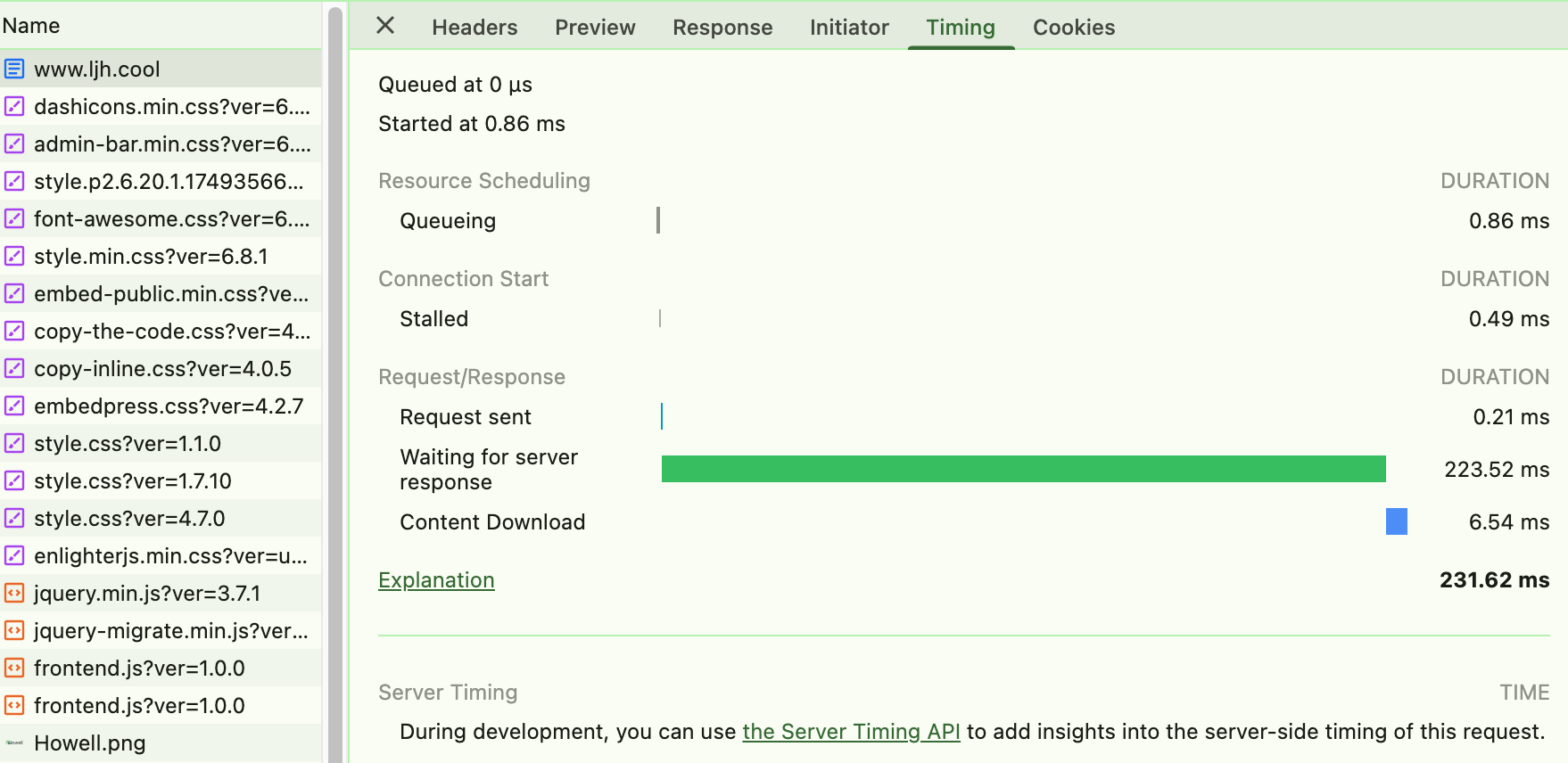Select embedpress.css?ver=4.2.7 request
Viewport: 1568px width, 763px height.
coord(161,406)
